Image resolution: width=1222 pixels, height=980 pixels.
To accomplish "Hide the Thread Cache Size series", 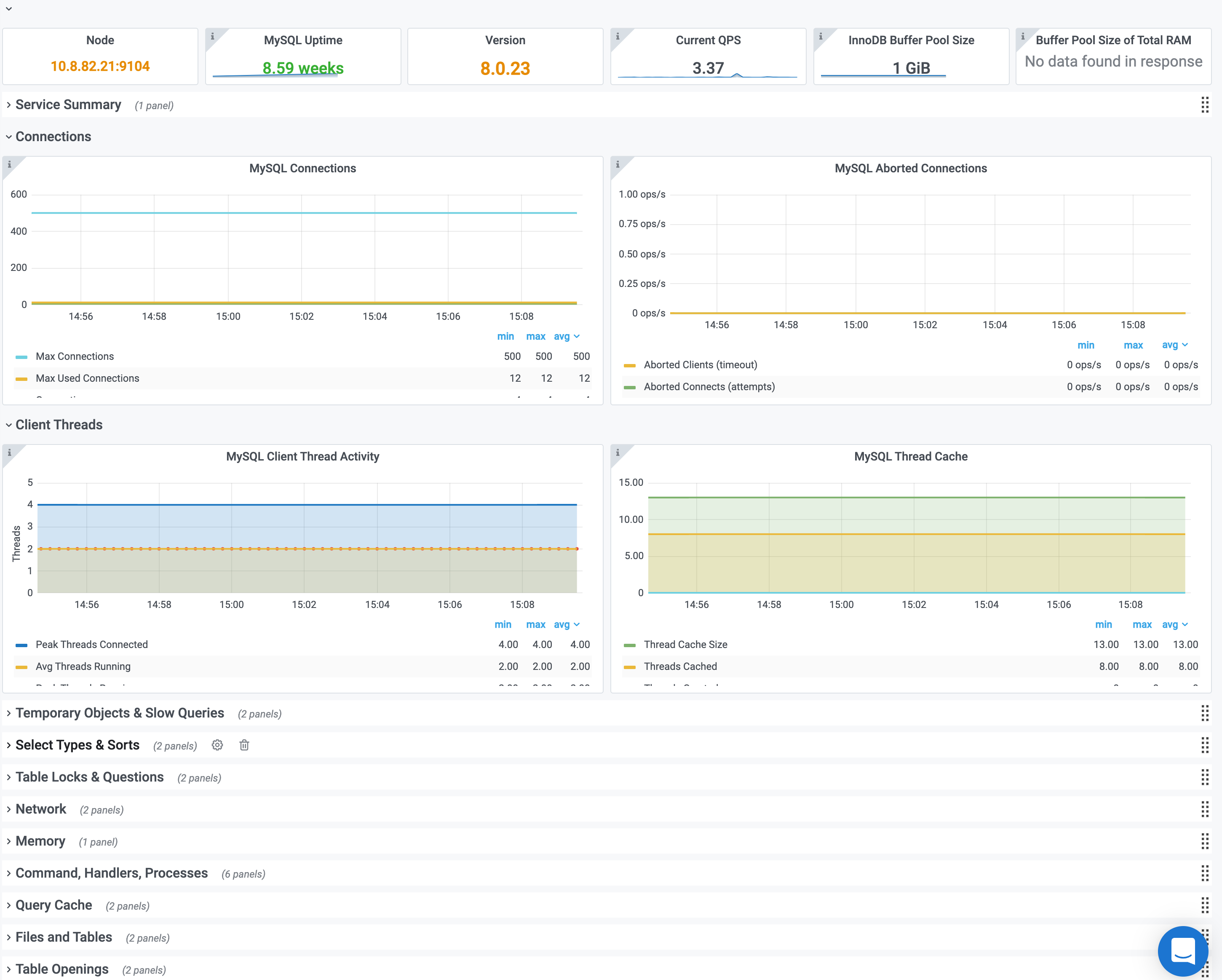I will tap(685, 645).
